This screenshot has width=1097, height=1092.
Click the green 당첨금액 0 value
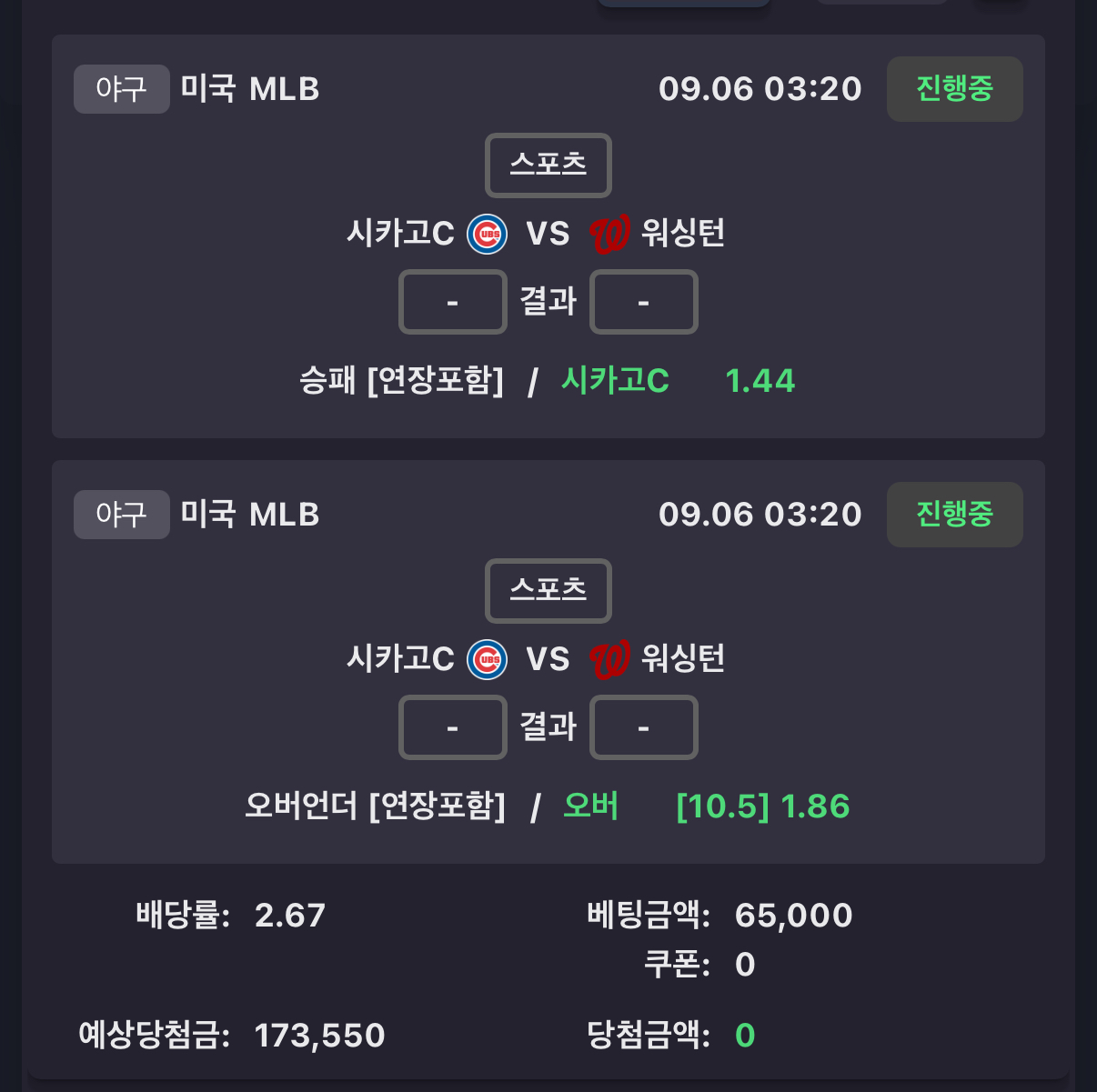coord(745,1036)
